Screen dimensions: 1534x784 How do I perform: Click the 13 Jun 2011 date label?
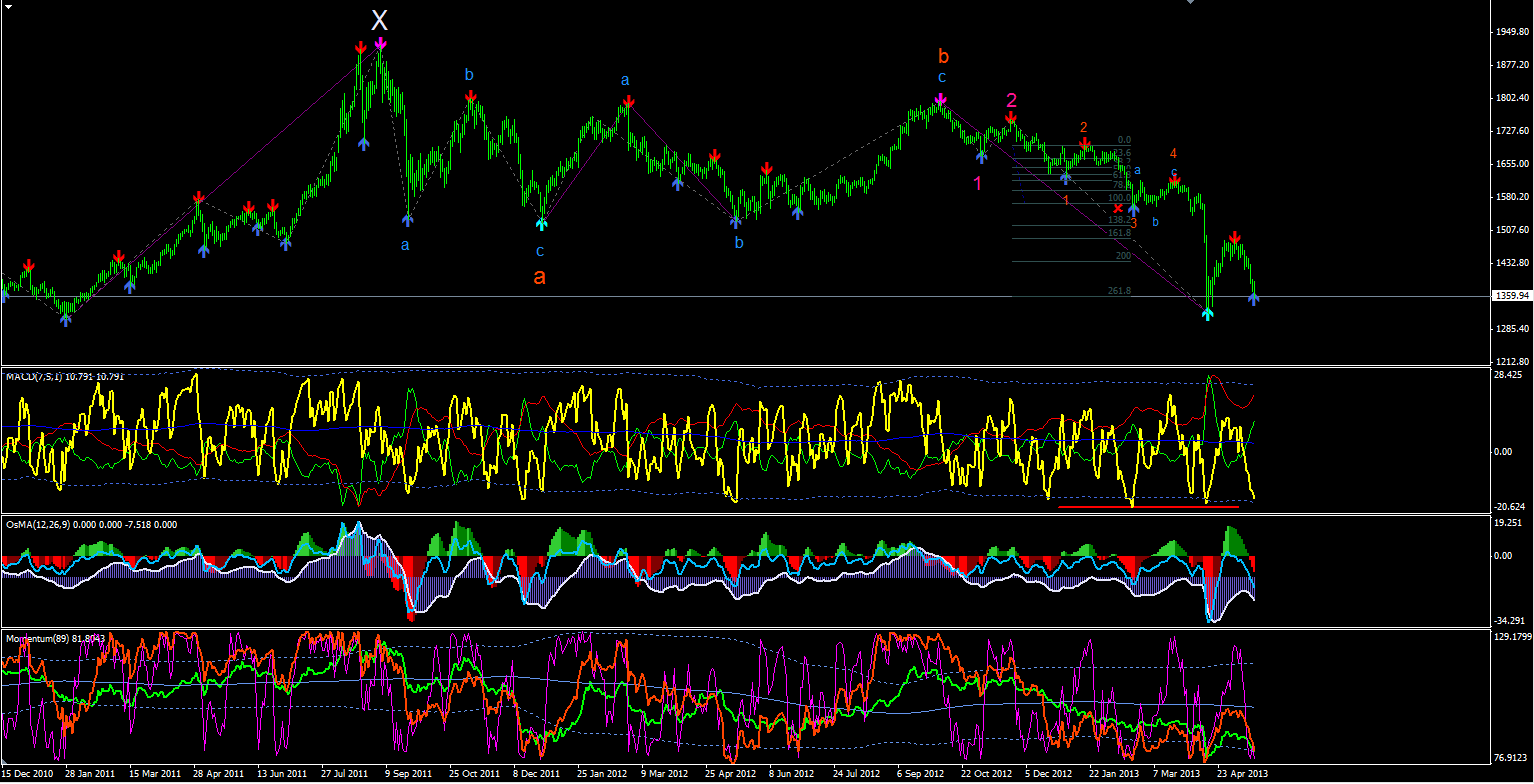[282, 774]
